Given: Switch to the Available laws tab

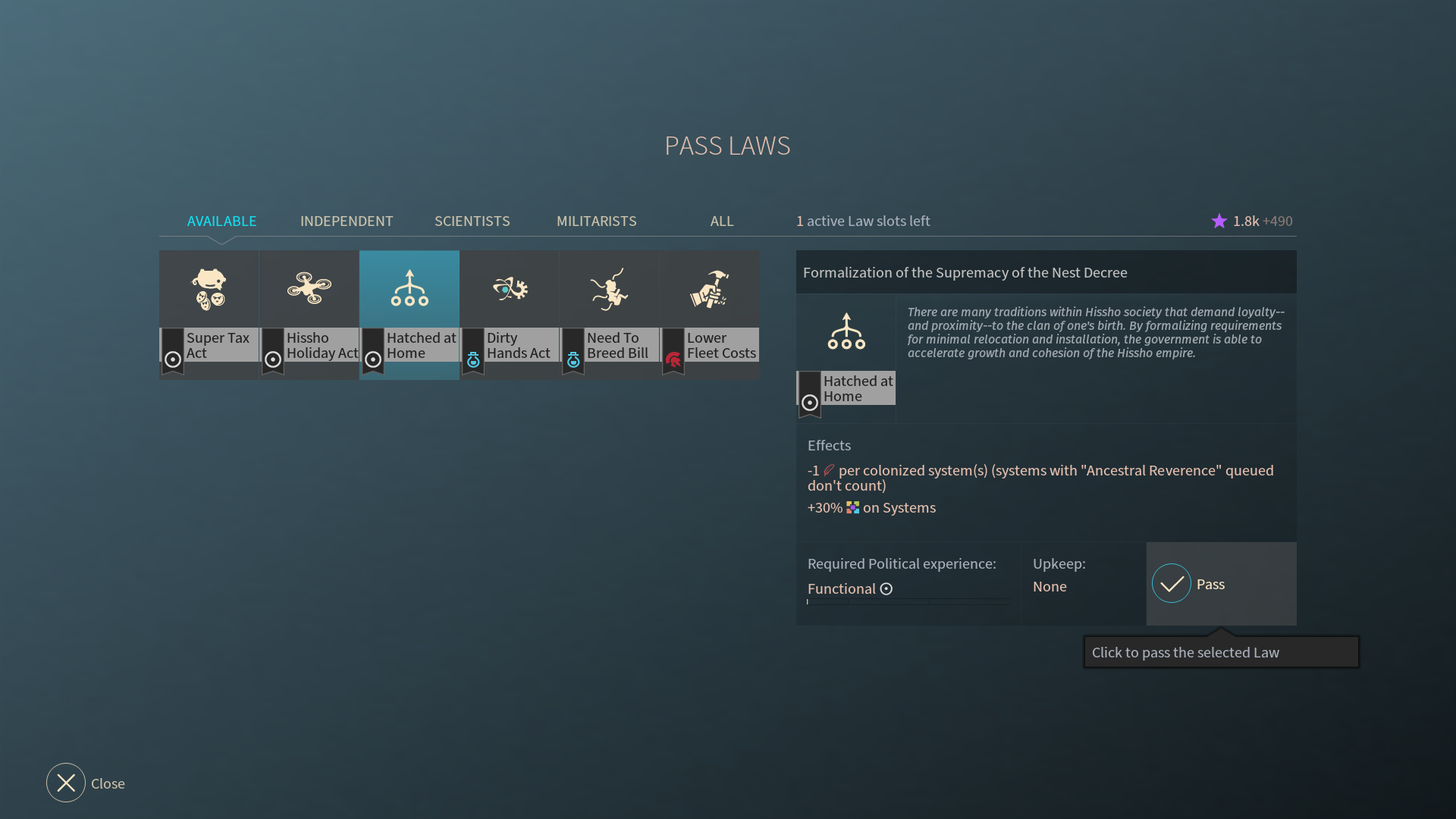Looking at the screenshot, I should pos(221,221).
